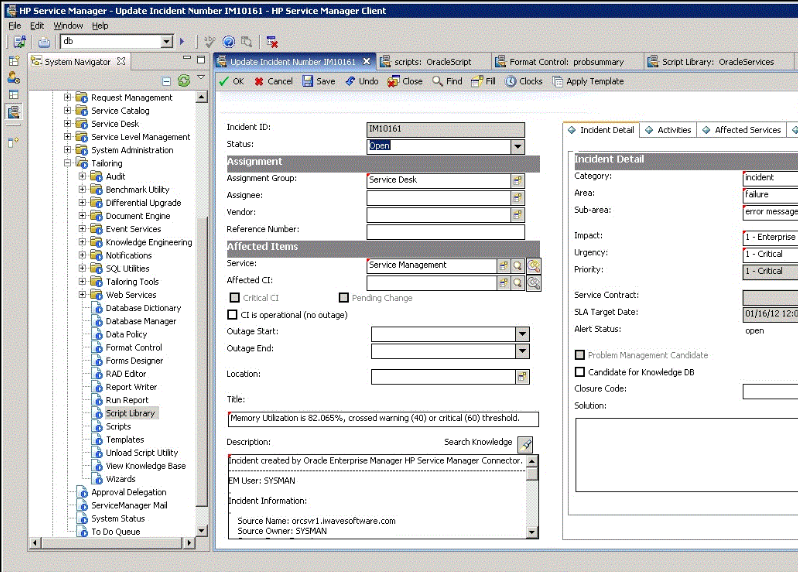The height and width of the screenshot is (572, 798).
Task: Click the Fill icon for Location field
Action: click(x=522, y=377)
